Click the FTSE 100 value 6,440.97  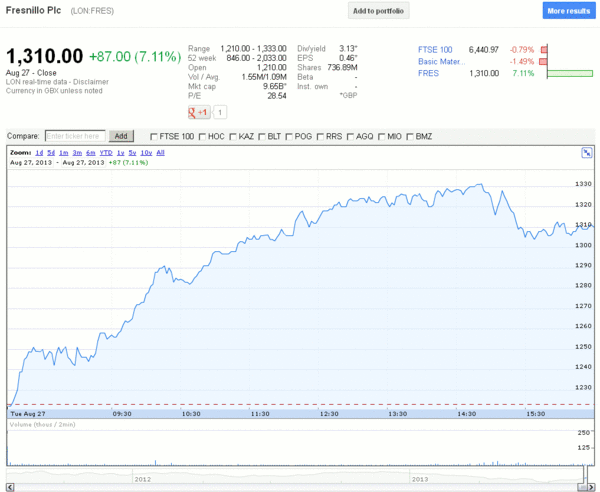484,50
